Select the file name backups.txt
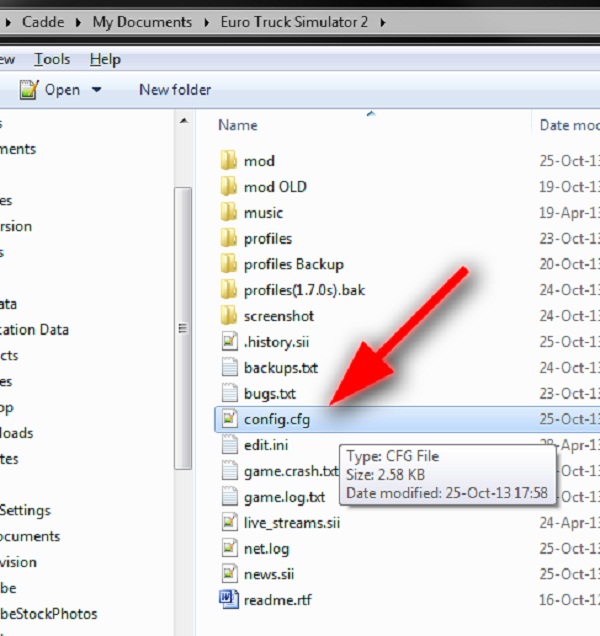 [281, 368]
